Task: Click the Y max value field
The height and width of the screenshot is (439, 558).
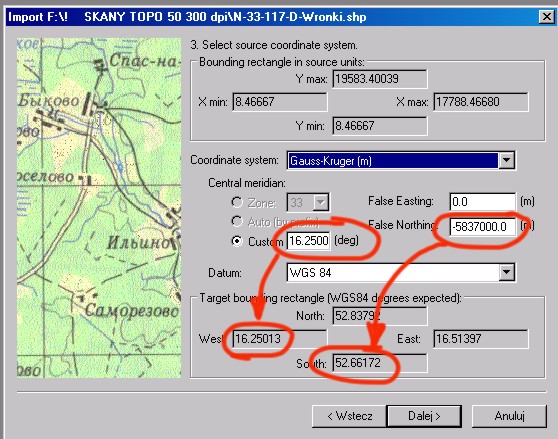Action: pos(380,79)
